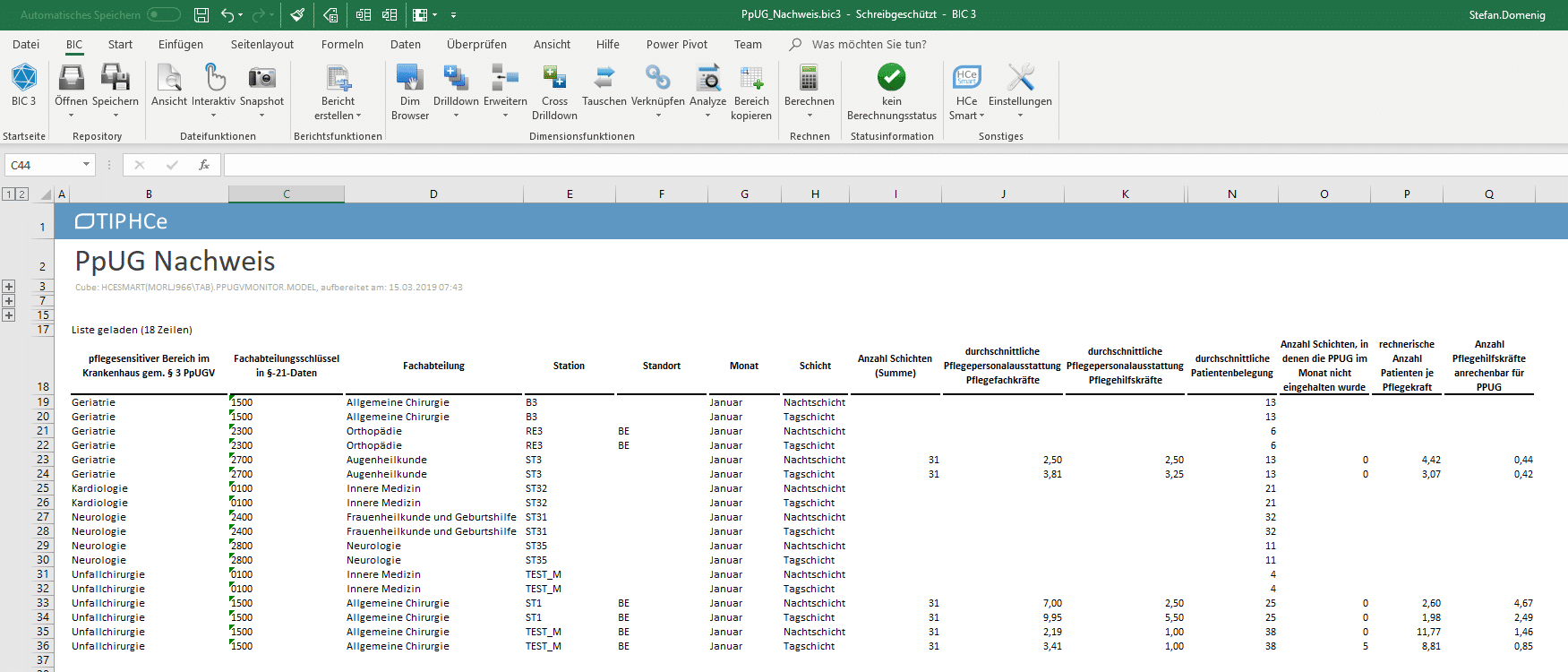Click the paintbrush icon in the quick access toolbar
1568x672 pixels.
pos(297,14)
